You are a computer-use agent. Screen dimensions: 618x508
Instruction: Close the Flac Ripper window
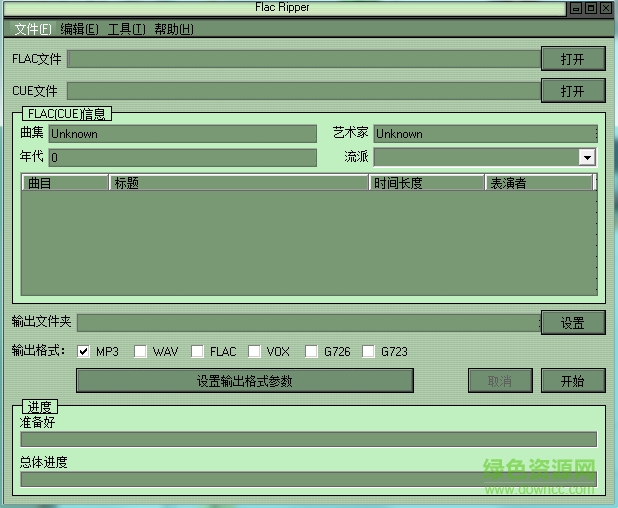tap(606, 8)
